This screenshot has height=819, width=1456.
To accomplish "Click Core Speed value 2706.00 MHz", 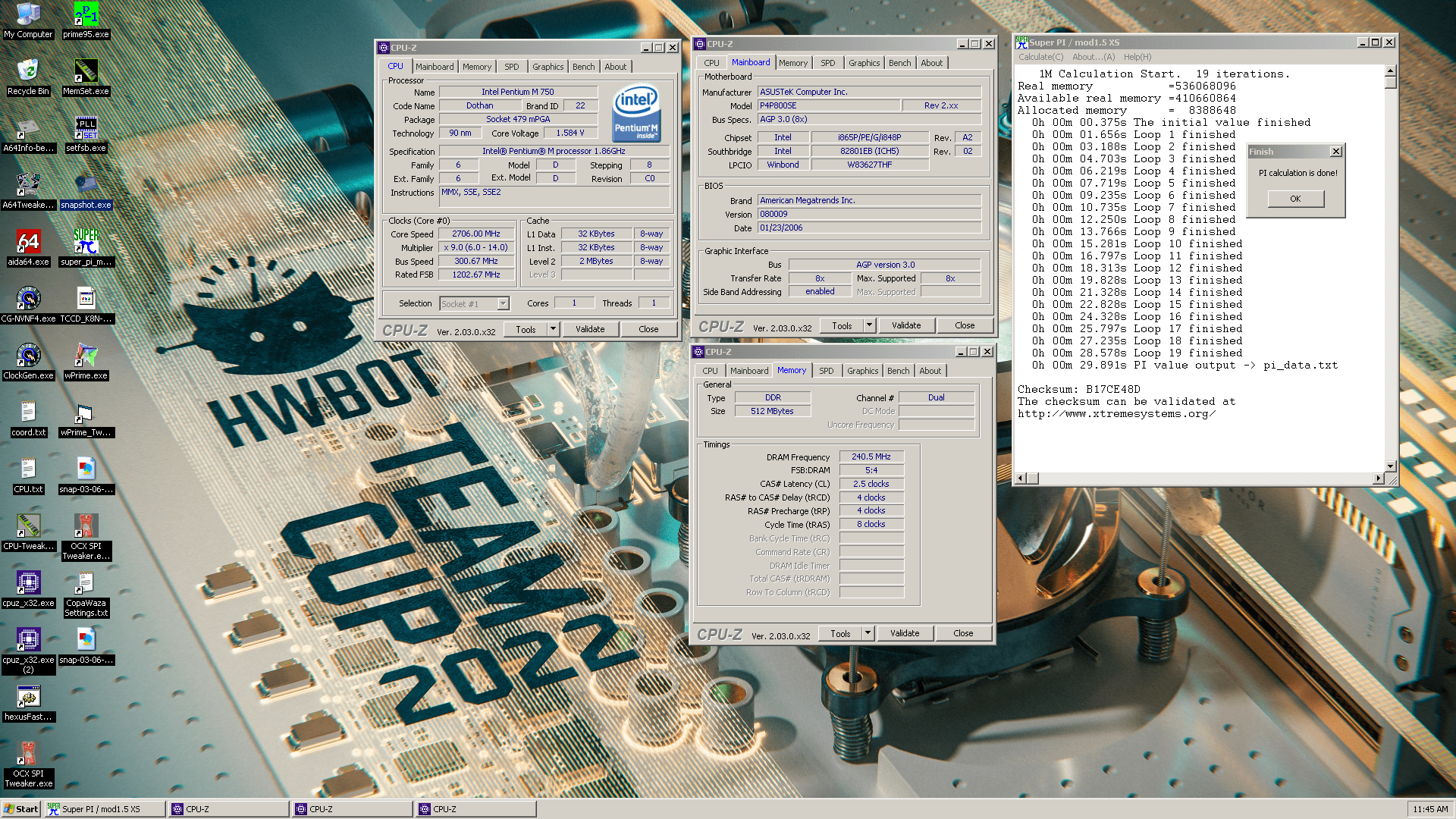I will click(476, 234).
